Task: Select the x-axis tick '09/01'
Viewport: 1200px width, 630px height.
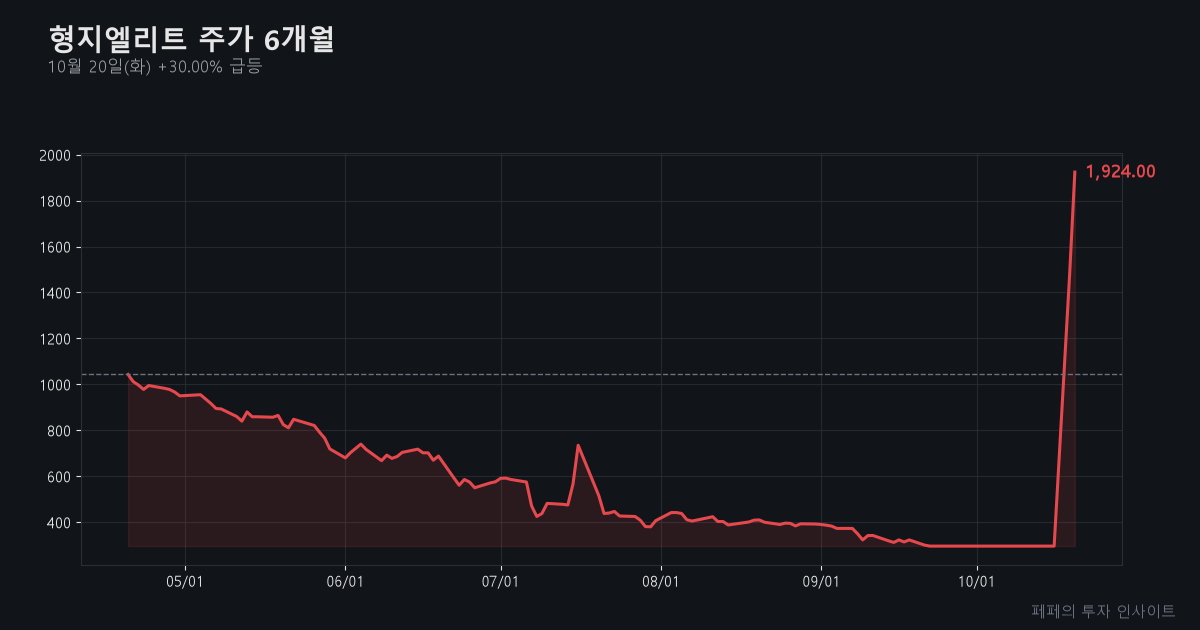Action: click(x=821, y=582)
